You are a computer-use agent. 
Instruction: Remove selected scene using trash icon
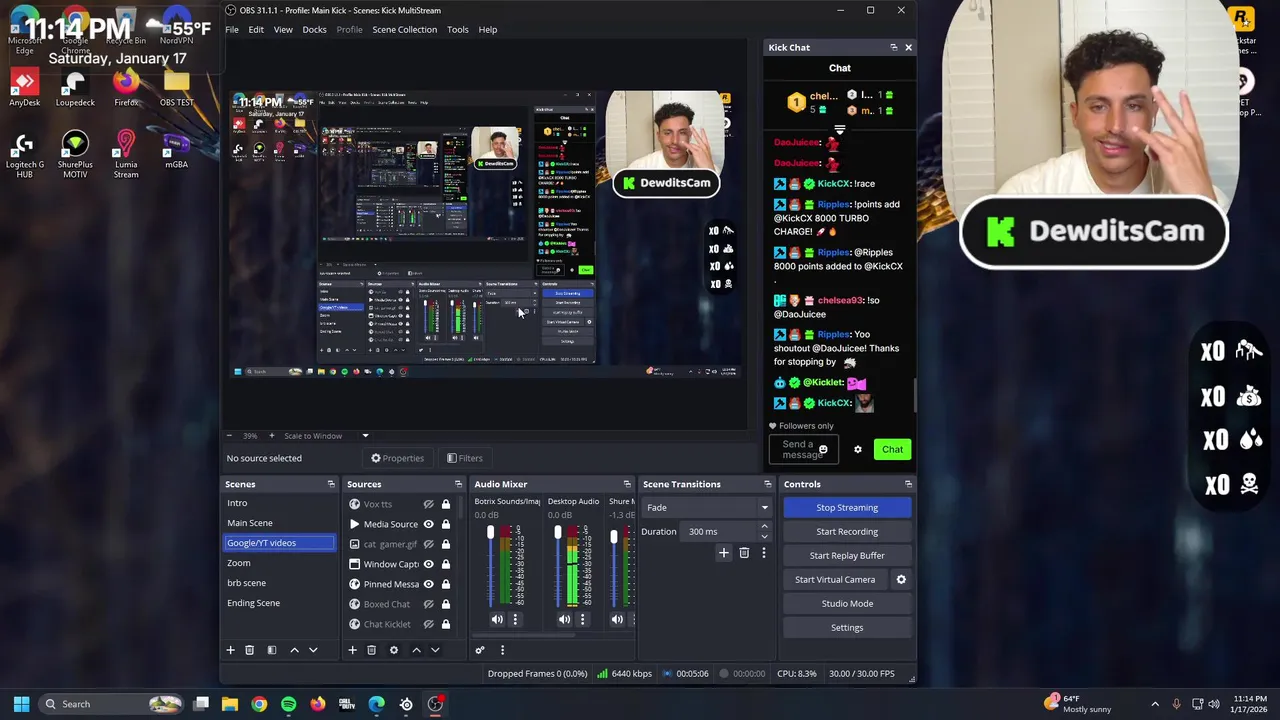(250, 650)
